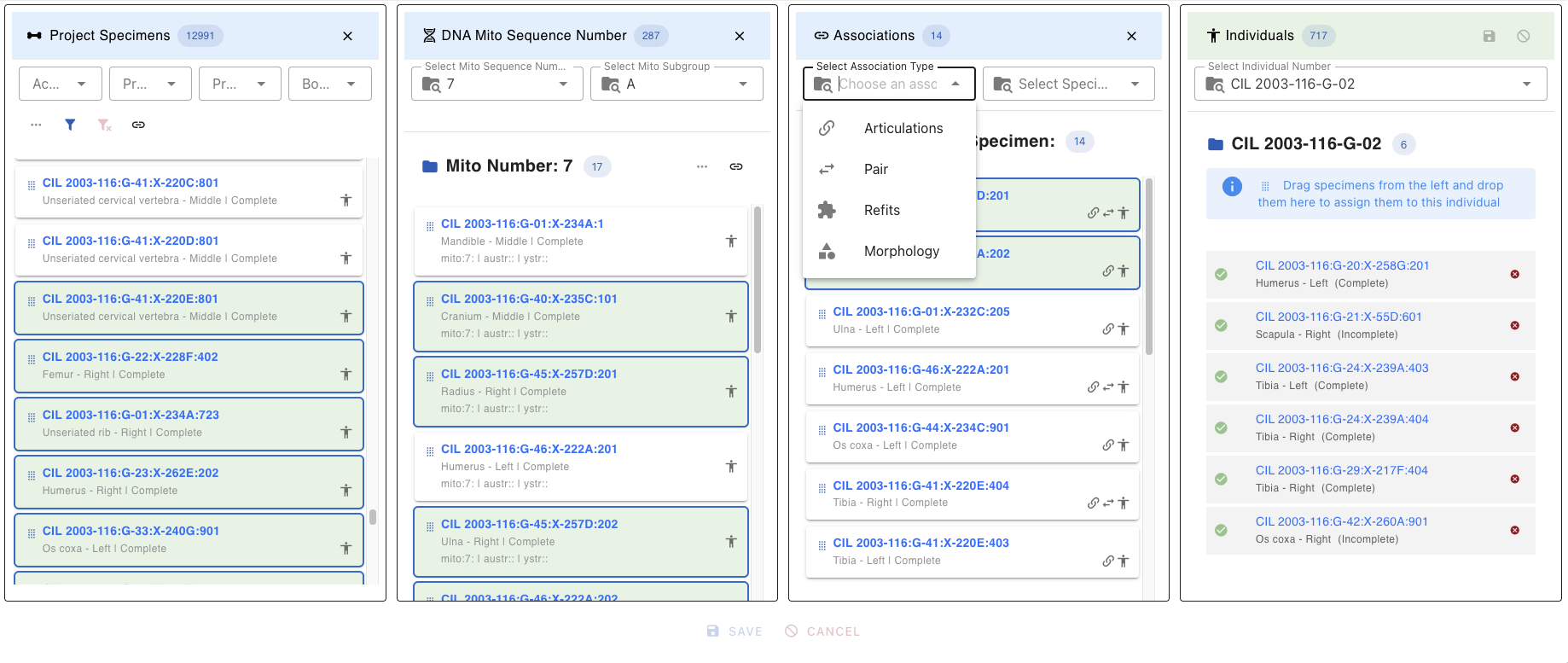Click individual icon on X-235C:101 Cranium card
This screenshot has width=1568, height=663.
click(731, 317)
